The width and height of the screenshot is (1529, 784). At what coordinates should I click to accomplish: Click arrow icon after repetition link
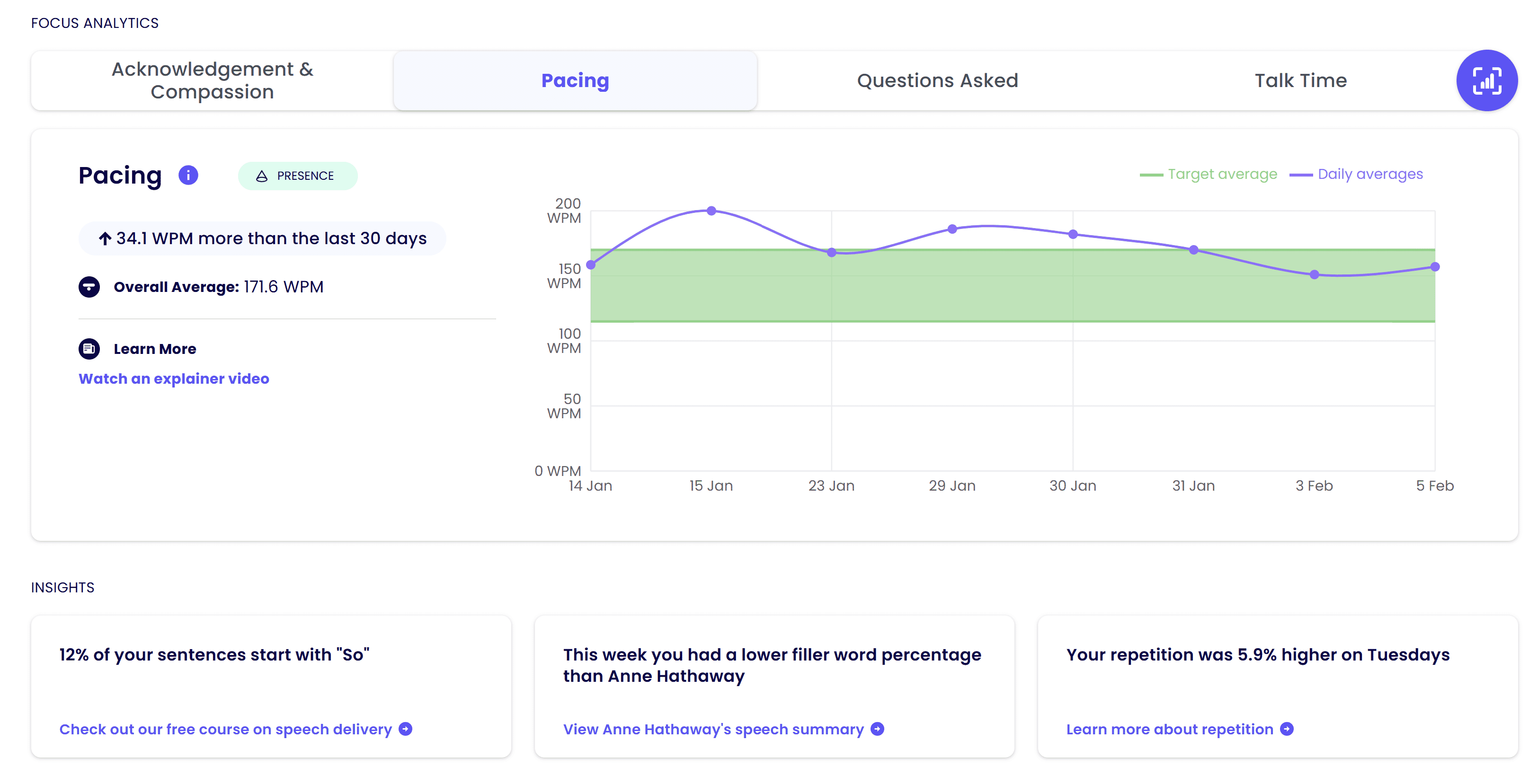click(x=1286, y=729)
